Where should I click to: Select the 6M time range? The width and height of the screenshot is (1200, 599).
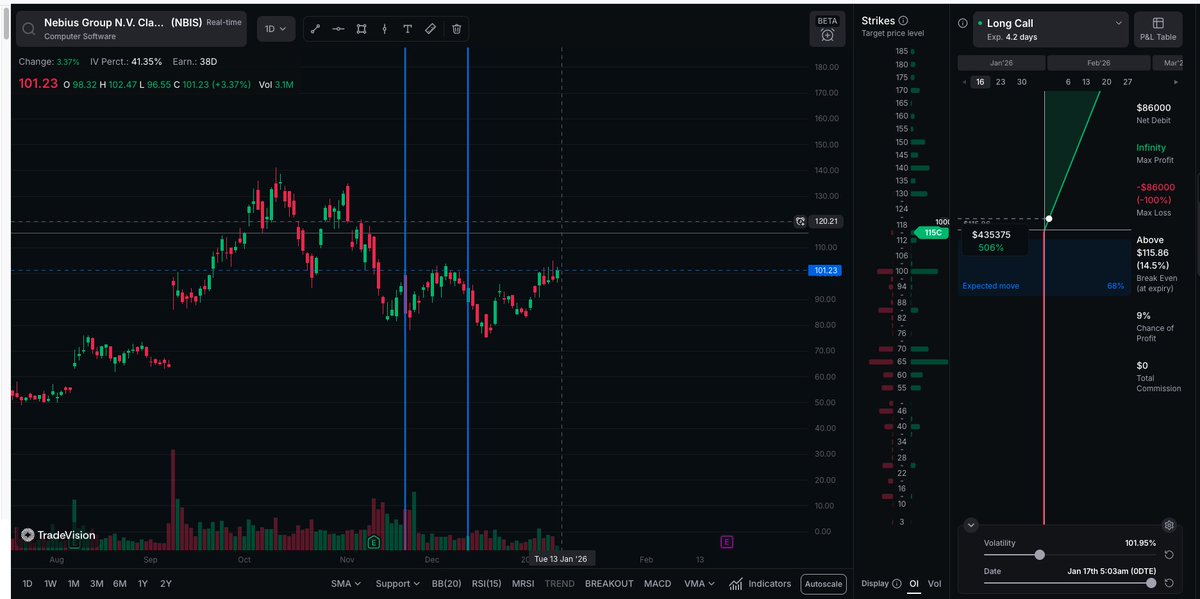120,583
